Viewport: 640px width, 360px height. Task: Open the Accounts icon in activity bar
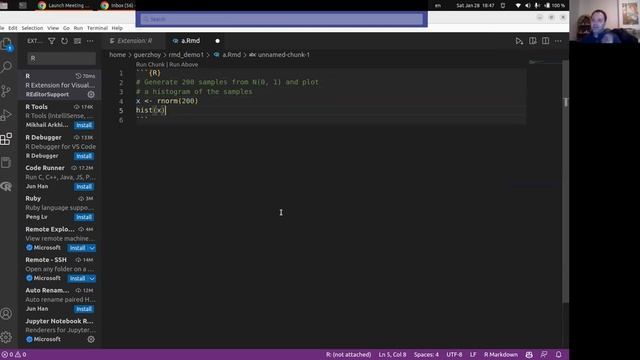pyautogui.click(x=6, y=313)
